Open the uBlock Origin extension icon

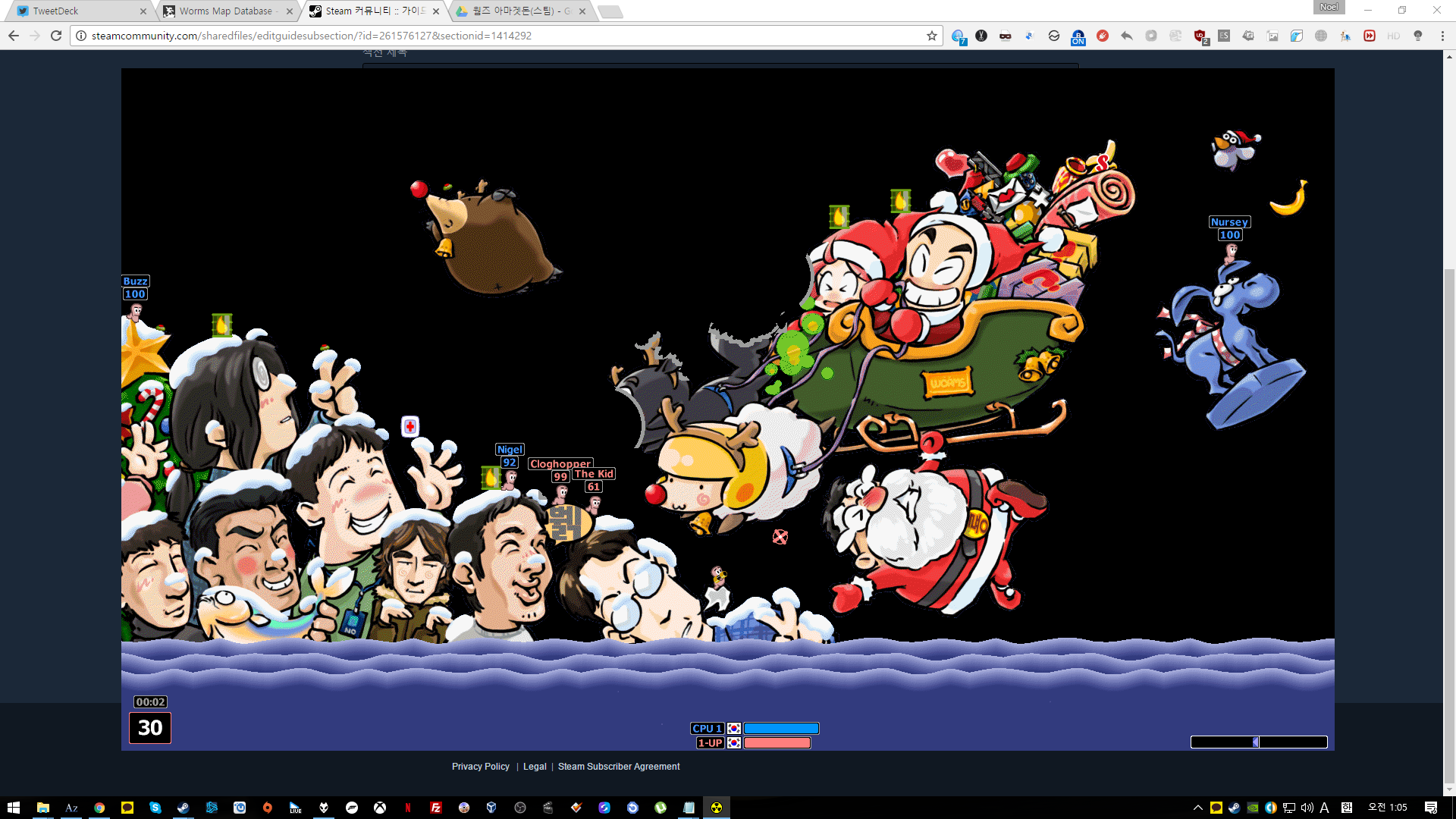pyautogui.click(x=1200, y=36)
